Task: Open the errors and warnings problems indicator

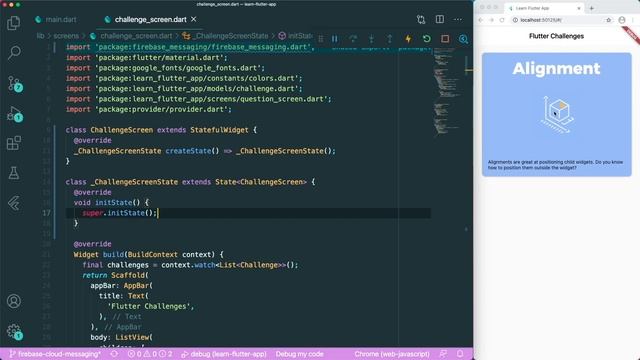Action: 150,354
